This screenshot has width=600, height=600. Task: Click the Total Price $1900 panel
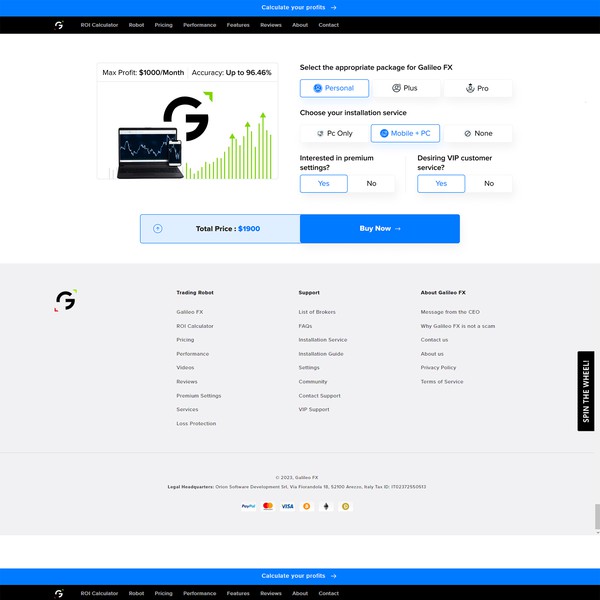click(220, 228)
